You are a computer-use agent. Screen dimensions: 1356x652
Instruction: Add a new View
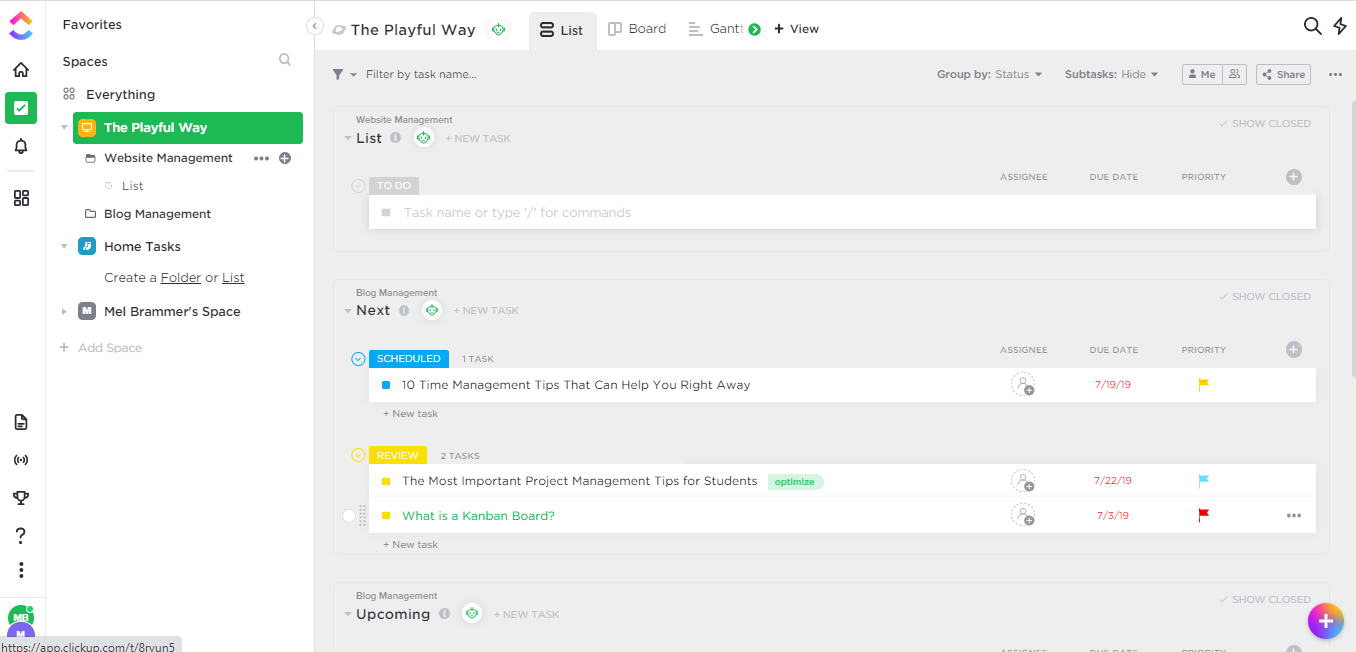797,29
